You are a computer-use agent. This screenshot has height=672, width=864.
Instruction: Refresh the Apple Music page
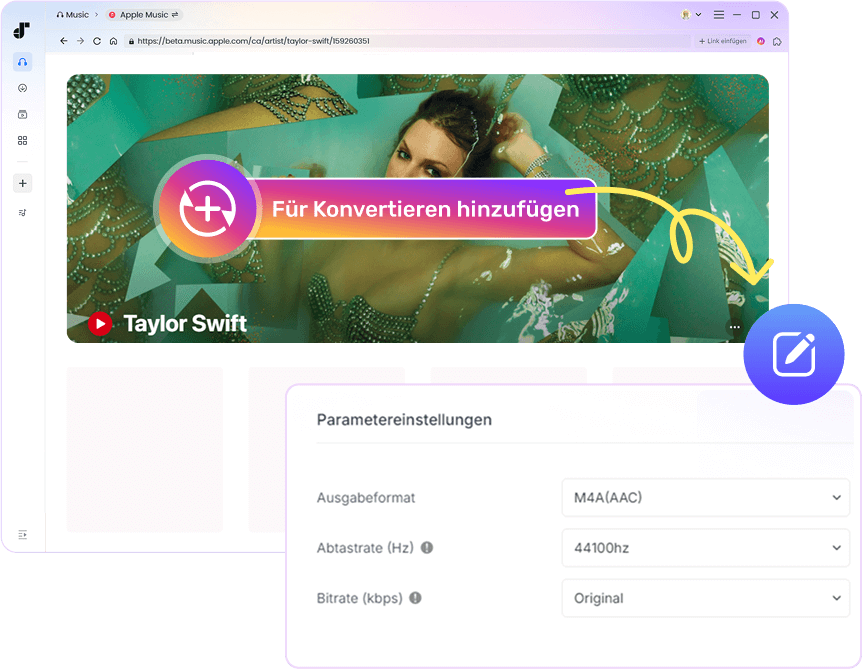tap(97, 41)
